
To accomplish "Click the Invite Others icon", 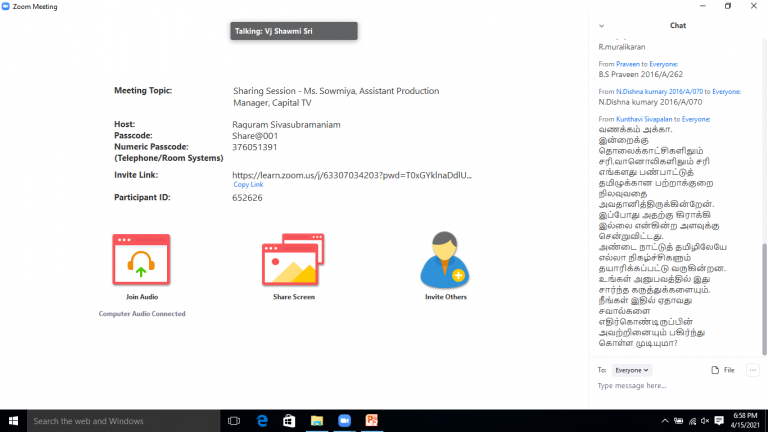I will coord(445,260).
